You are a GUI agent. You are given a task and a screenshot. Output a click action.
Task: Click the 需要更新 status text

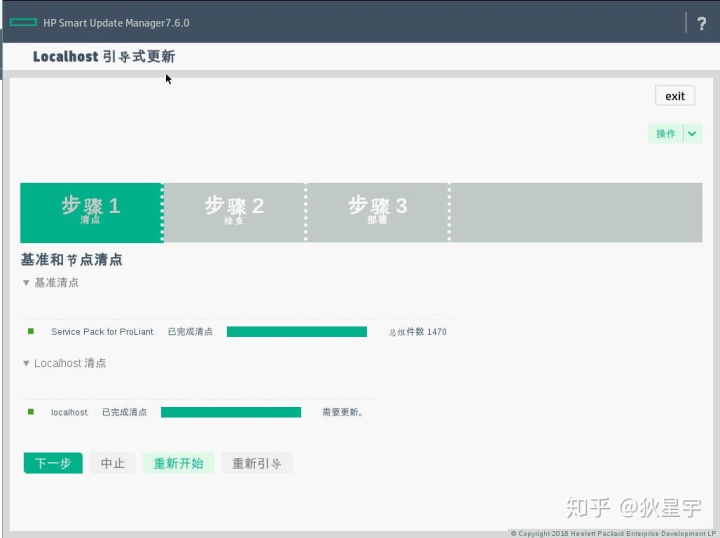[x=343, y=412]
